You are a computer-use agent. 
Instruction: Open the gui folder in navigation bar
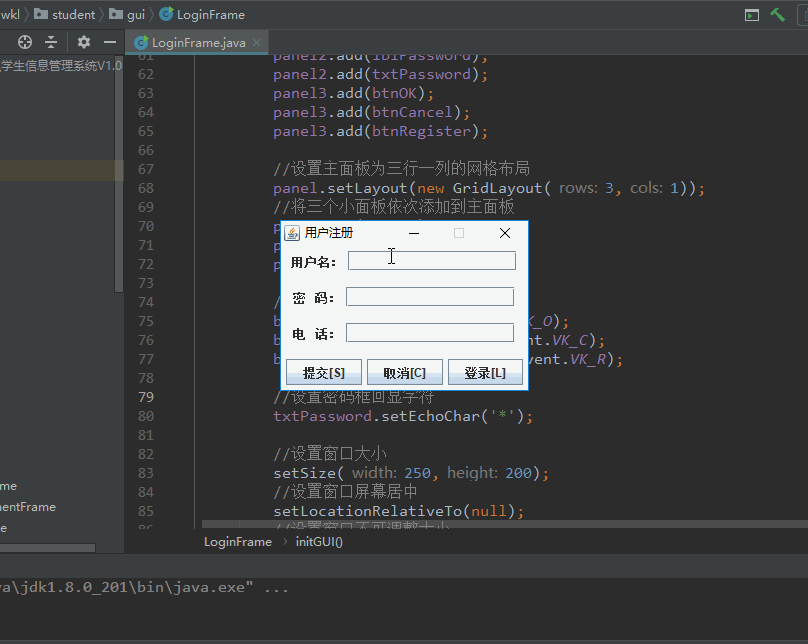click(x=127, y=14)
